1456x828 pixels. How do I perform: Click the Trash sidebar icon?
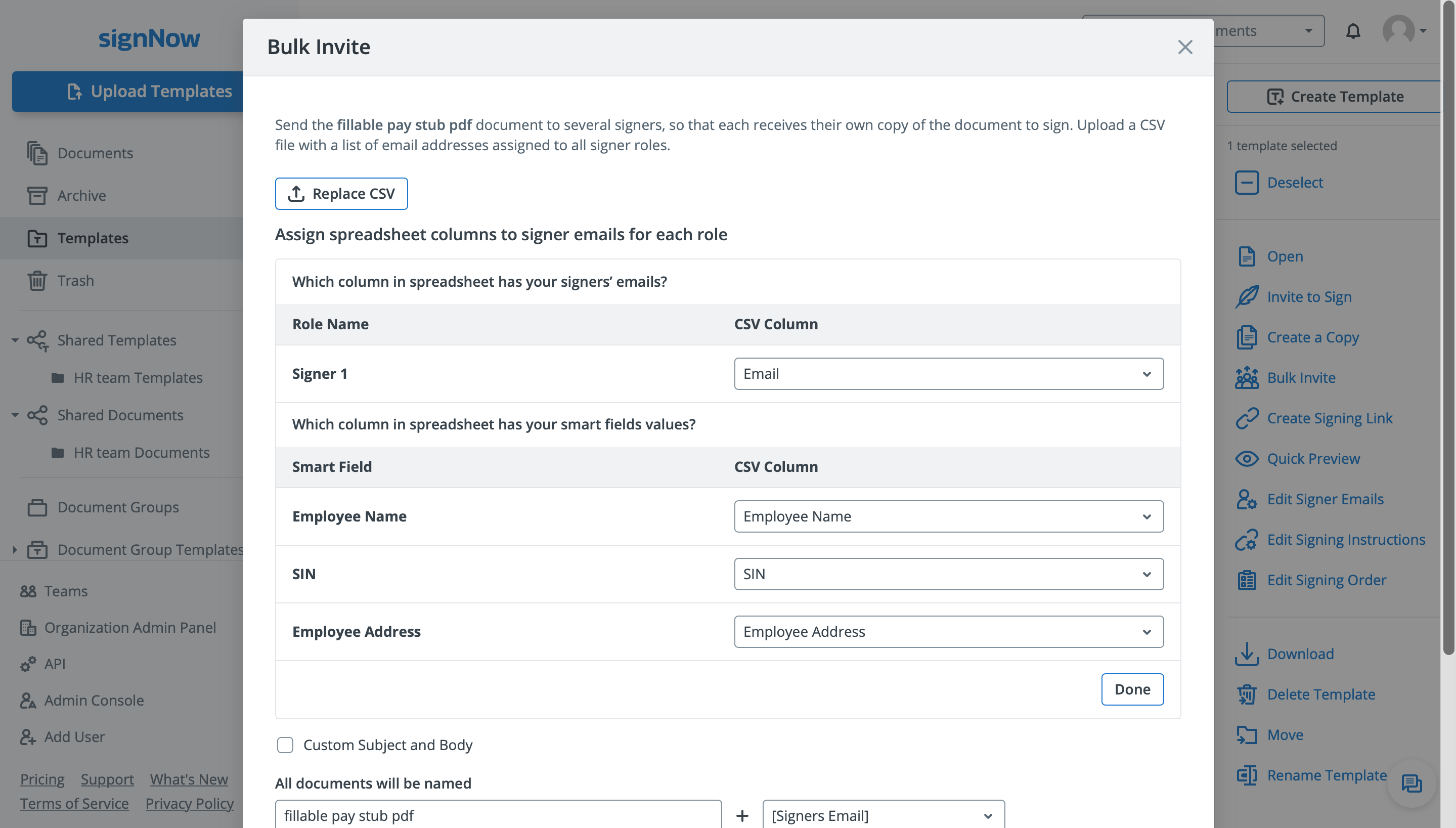(37, 280)
